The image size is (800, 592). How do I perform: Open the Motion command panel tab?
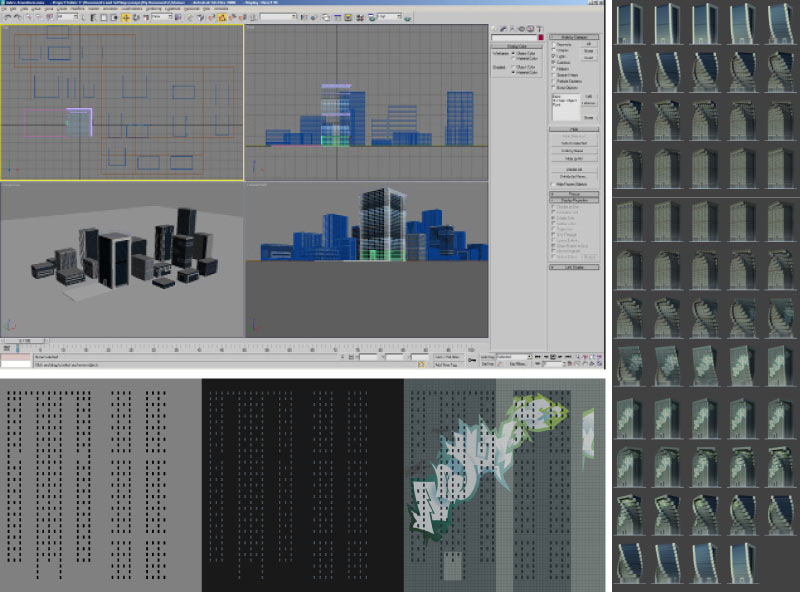click(x=523, y=27)
